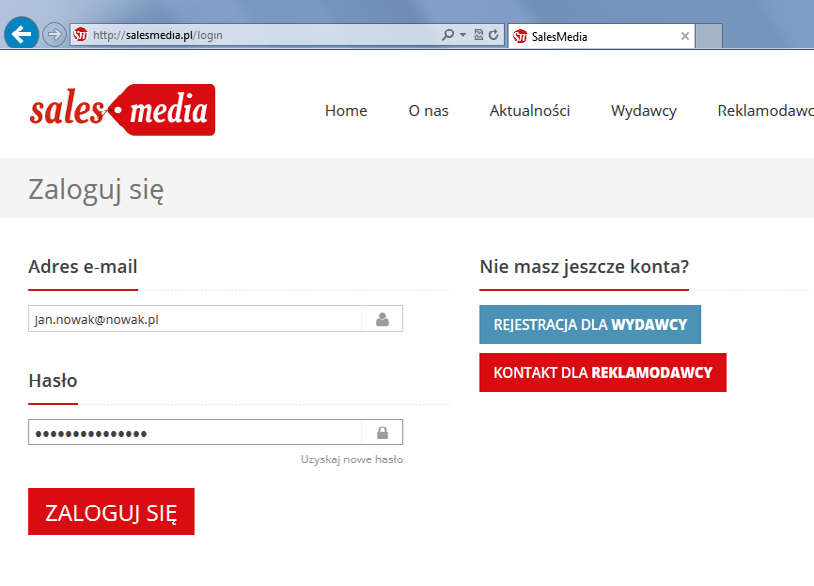Click the Zaloguj się page heading

[96, 189]
